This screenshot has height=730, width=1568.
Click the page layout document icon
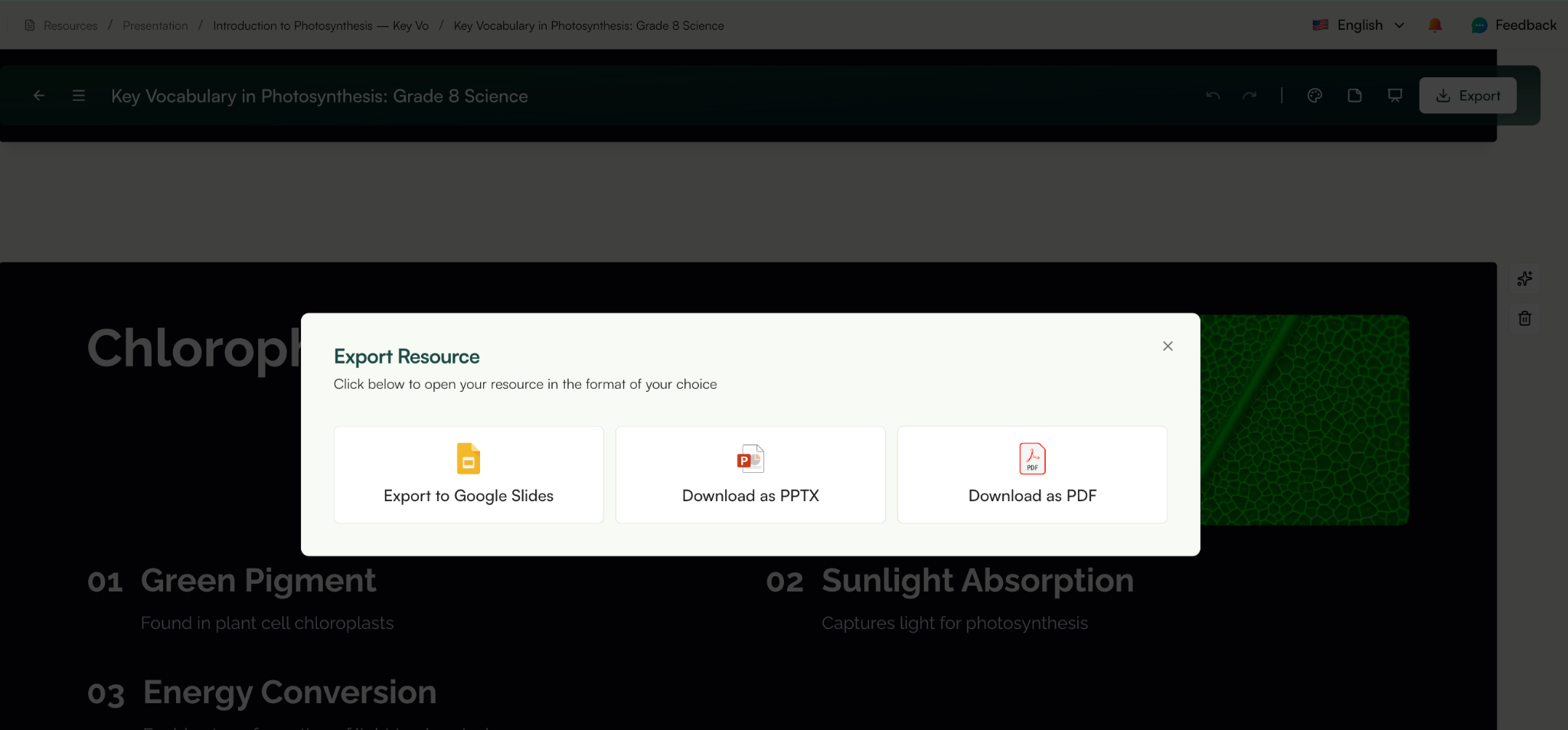1354,95
